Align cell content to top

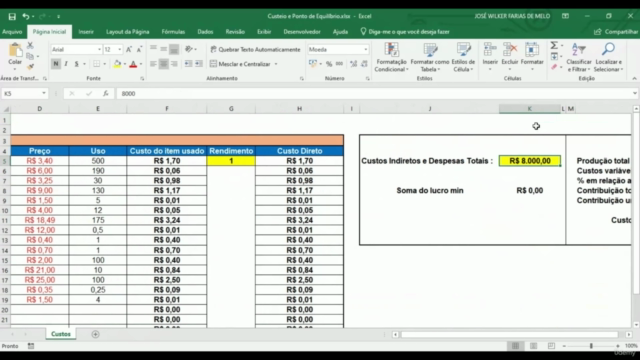tap(153, 49)
